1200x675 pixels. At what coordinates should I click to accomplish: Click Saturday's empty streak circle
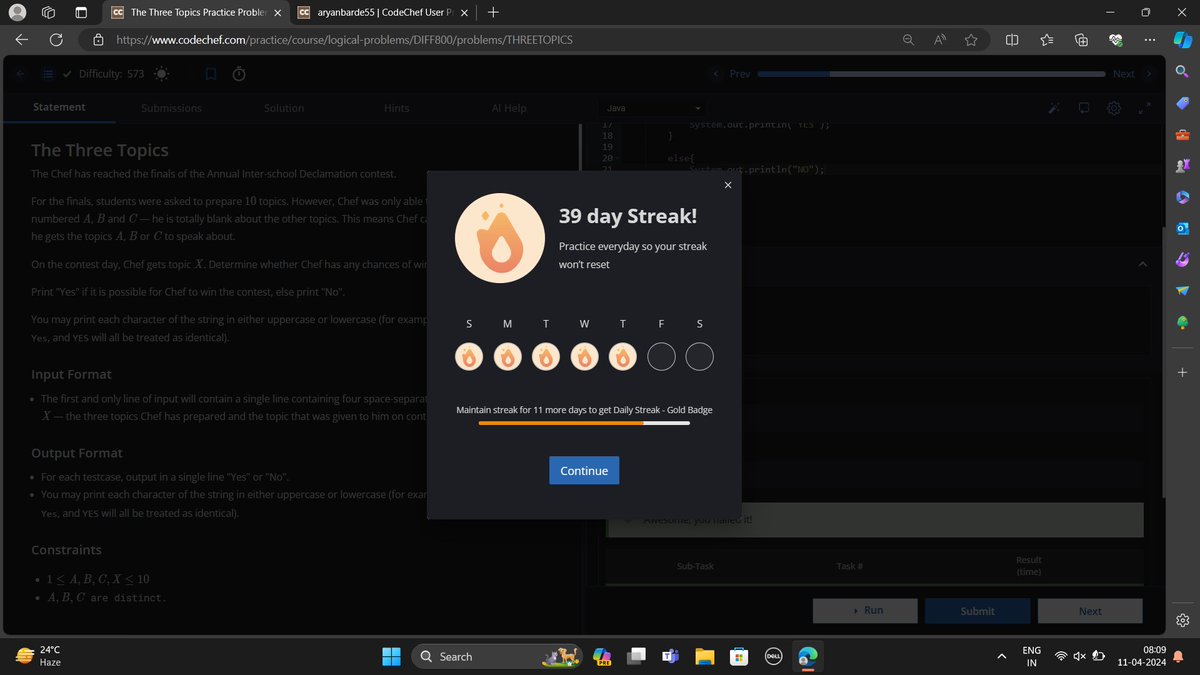(699, 356)
